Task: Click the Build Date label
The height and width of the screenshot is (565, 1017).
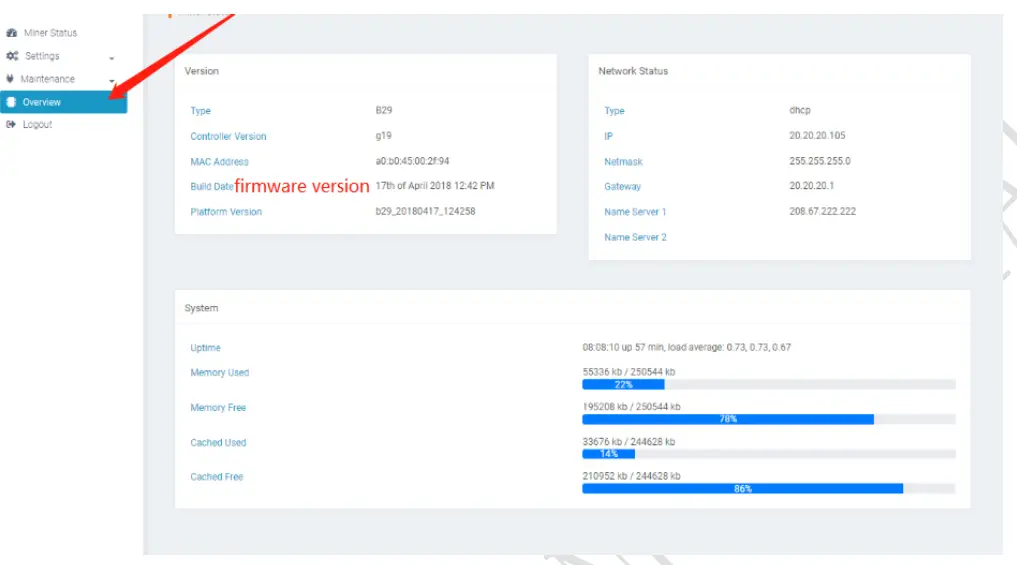Action: (211, 186)
